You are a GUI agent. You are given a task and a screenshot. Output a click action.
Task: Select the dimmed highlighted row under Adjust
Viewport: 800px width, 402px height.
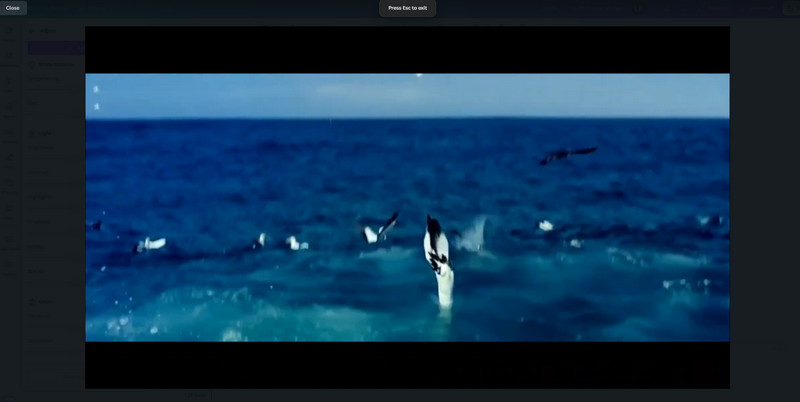(56, 47)
